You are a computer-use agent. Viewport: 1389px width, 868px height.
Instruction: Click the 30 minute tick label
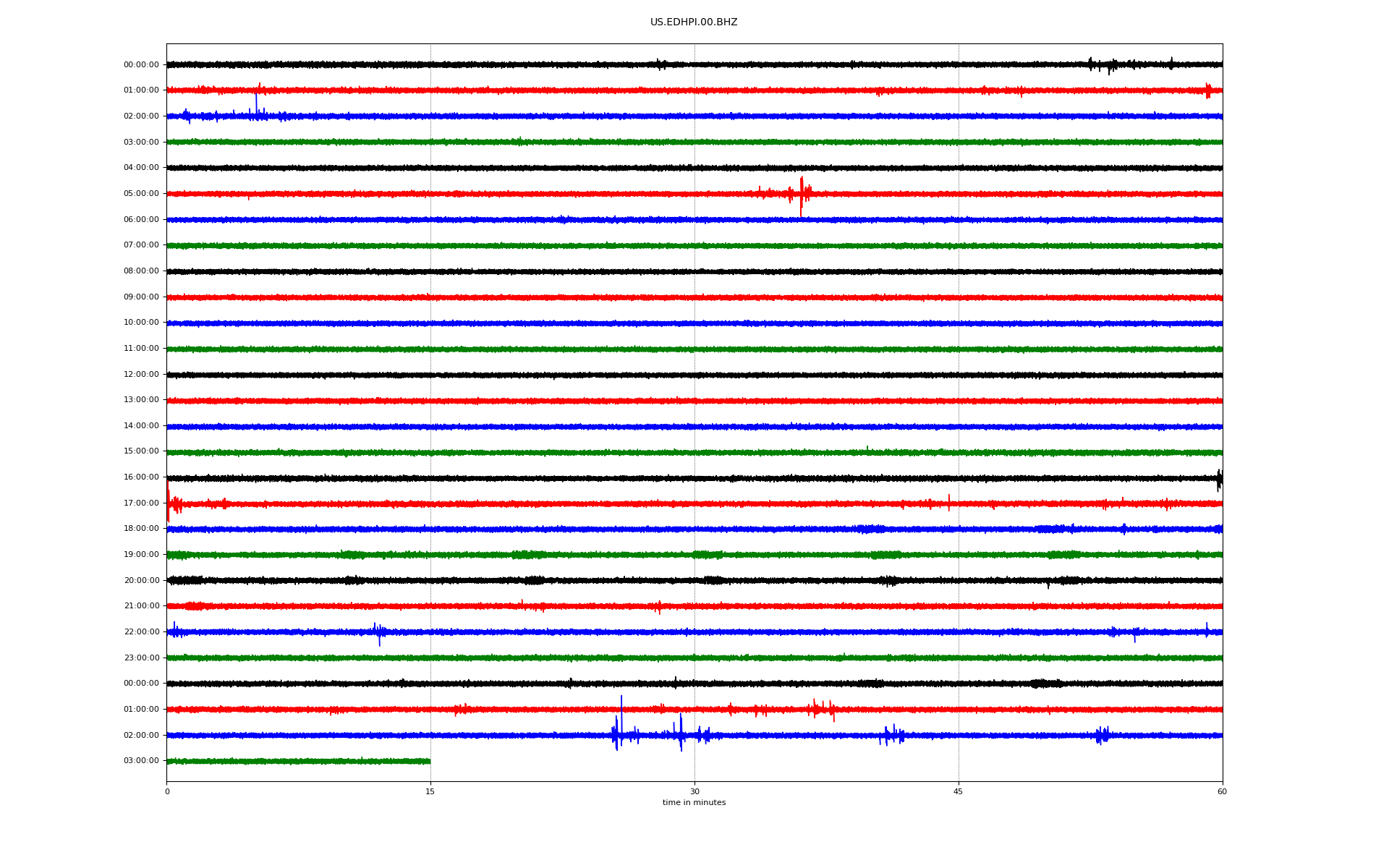pos(694,792)
